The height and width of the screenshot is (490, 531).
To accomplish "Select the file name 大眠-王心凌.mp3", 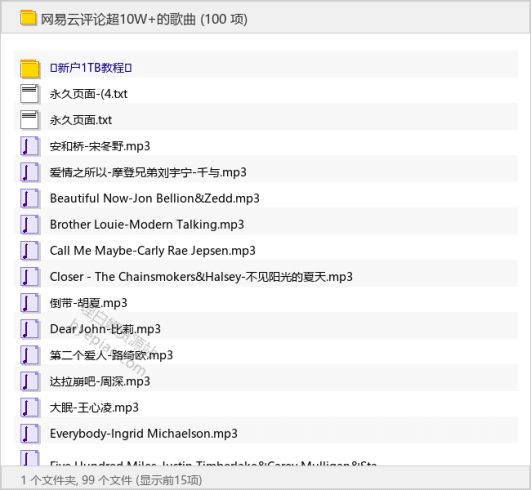I will [94, 408].
